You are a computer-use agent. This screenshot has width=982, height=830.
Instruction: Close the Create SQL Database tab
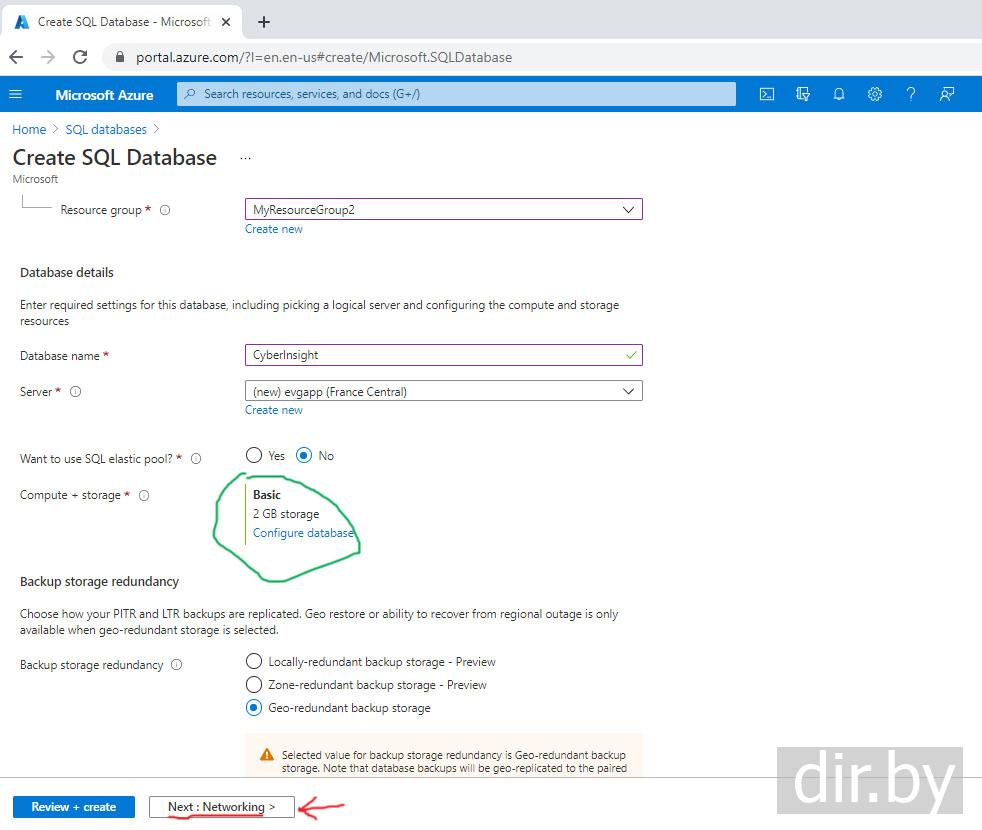pyautogui.click(x=226, y=22)
